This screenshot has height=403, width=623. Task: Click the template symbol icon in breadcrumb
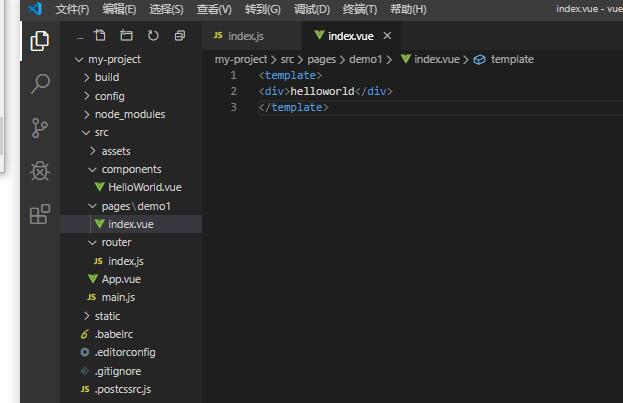(479, 60)
